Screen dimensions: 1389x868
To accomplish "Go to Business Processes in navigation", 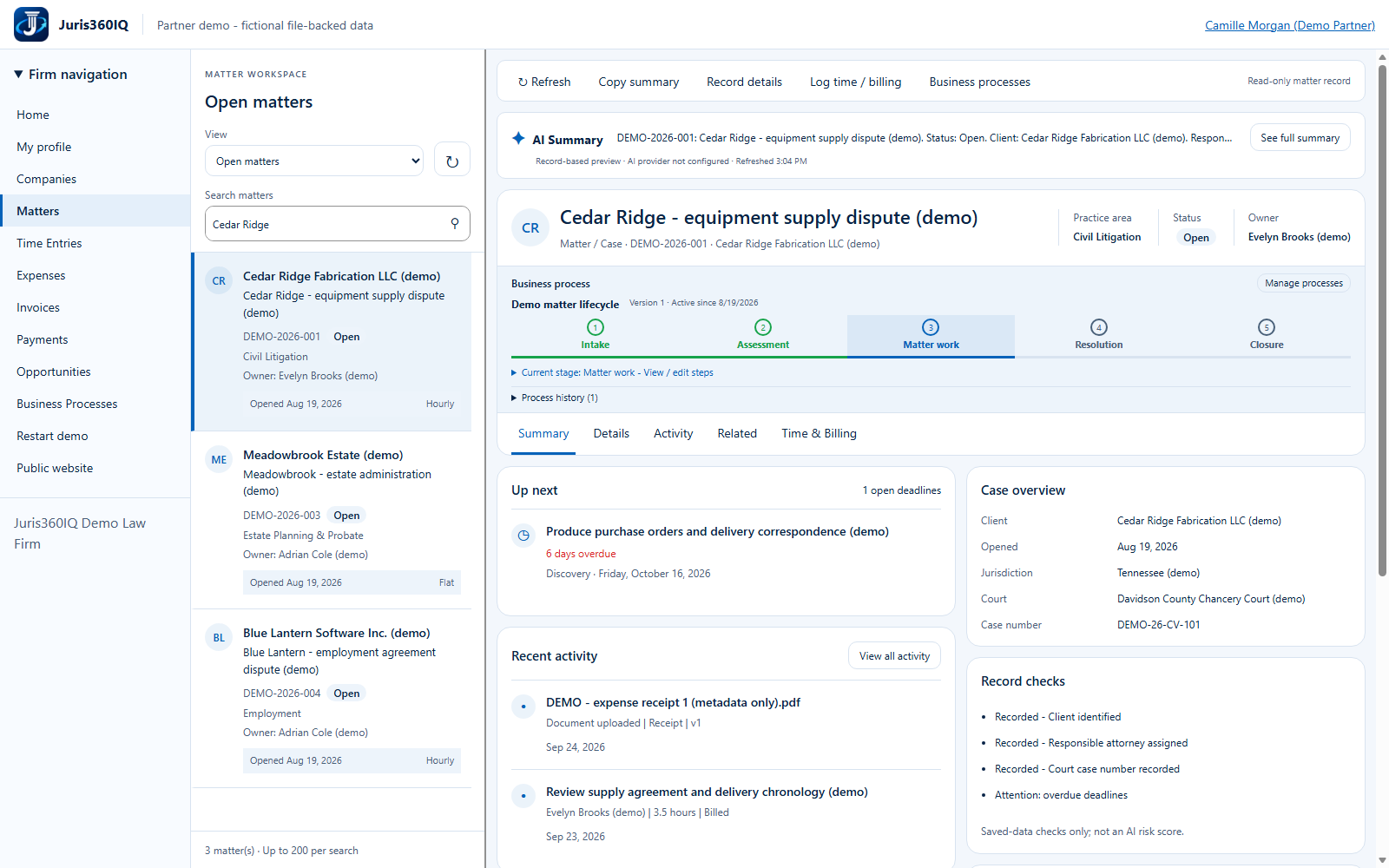I will point(95,404).
